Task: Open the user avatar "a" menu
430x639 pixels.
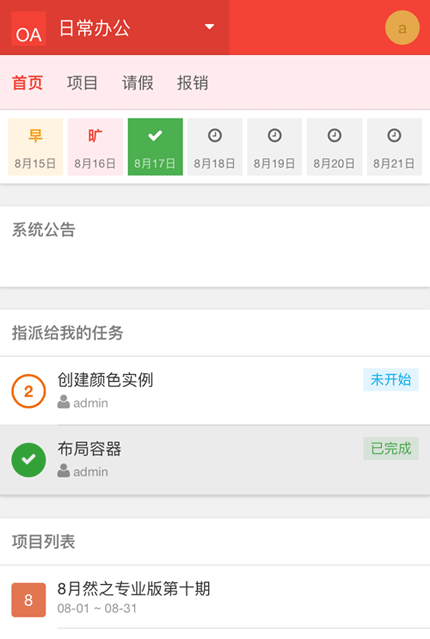Action: tap(402, 28)
